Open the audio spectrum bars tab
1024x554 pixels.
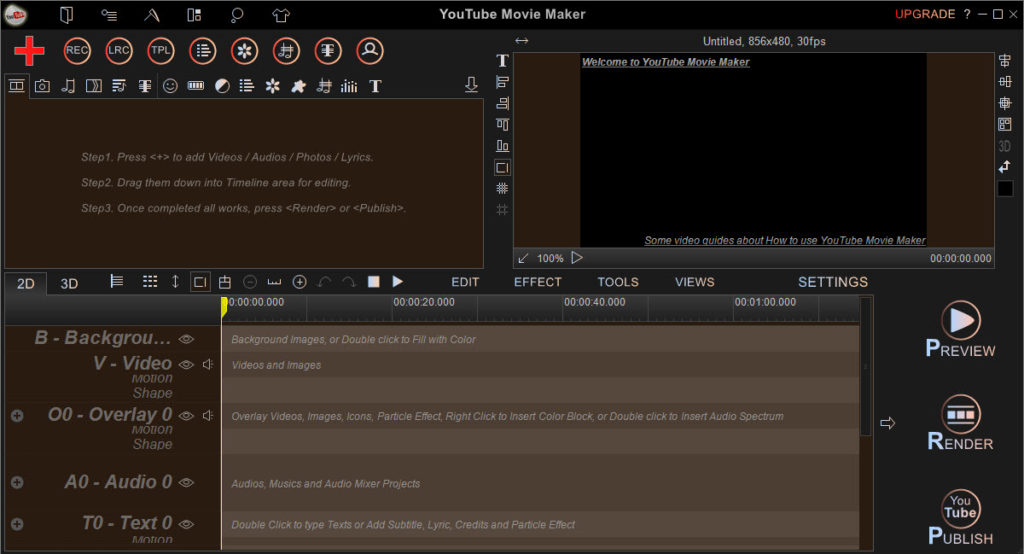tap(349, 86)
